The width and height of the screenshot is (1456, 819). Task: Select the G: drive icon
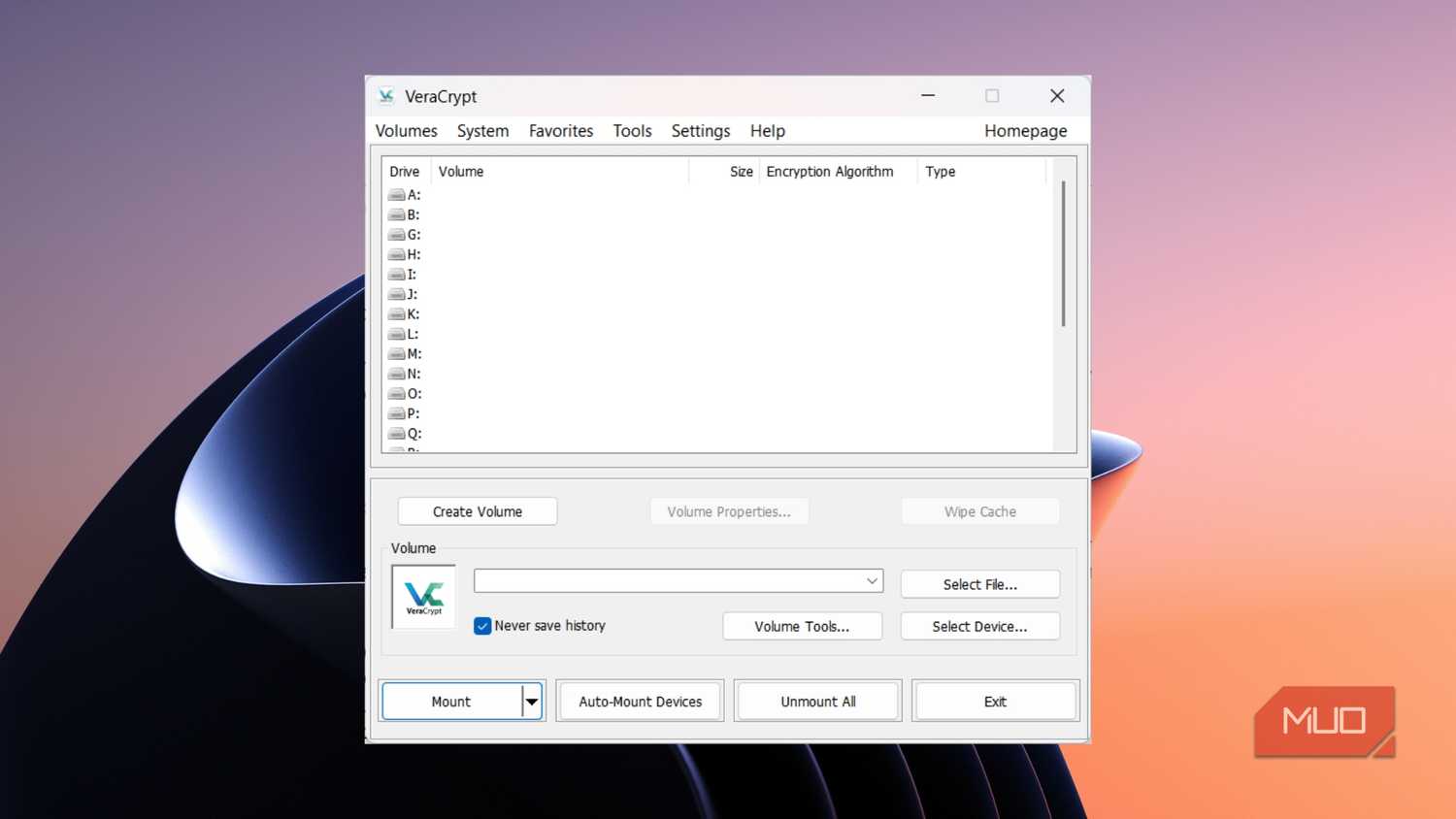[x=397, y=235]
